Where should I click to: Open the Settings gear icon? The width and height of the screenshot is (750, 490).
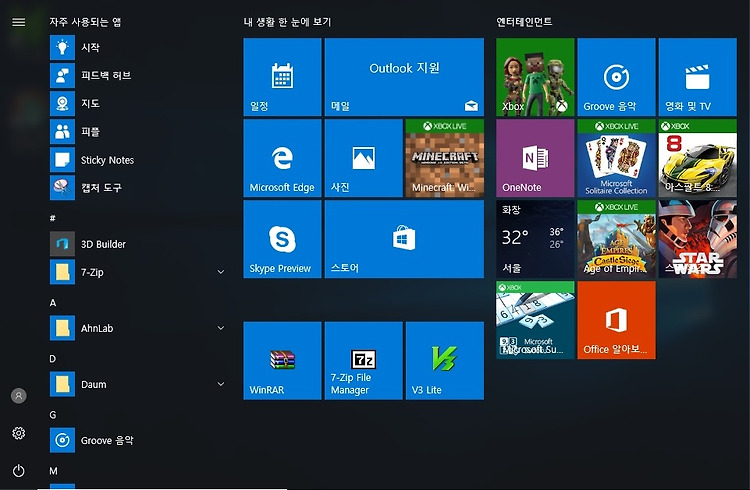point(19,433)
